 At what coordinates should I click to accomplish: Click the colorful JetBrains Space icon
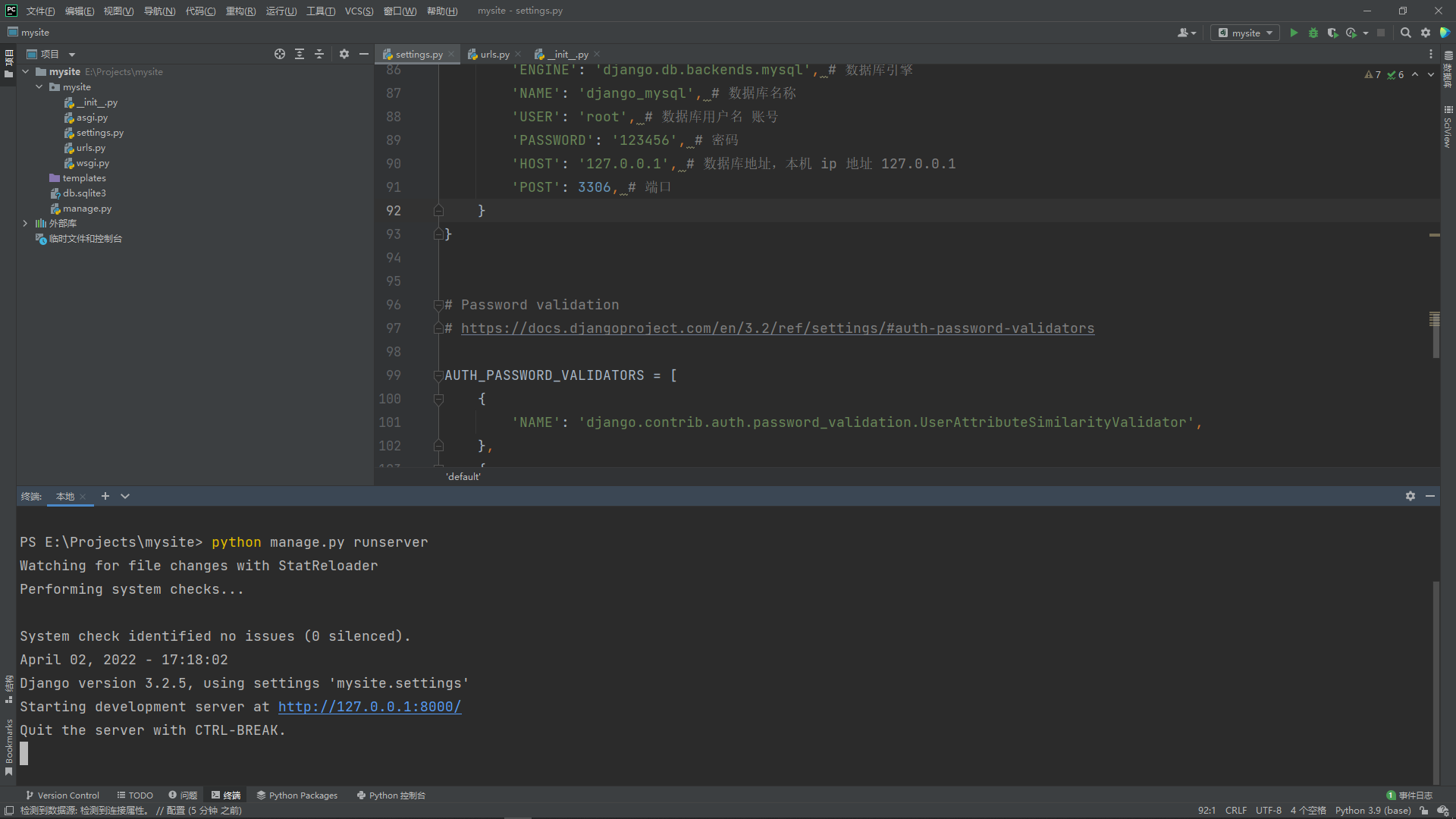[x=1445, y=33]
